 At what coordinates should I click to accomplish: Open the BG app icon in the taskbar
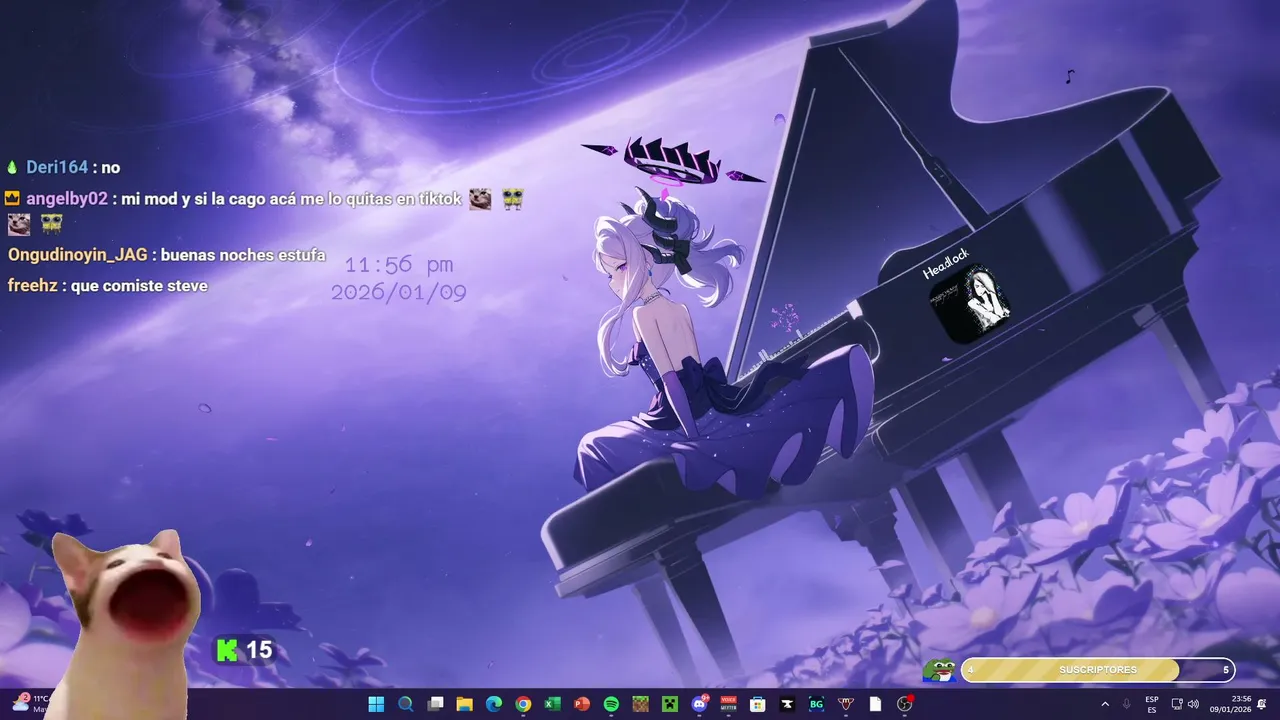click(x=817, y=704)
